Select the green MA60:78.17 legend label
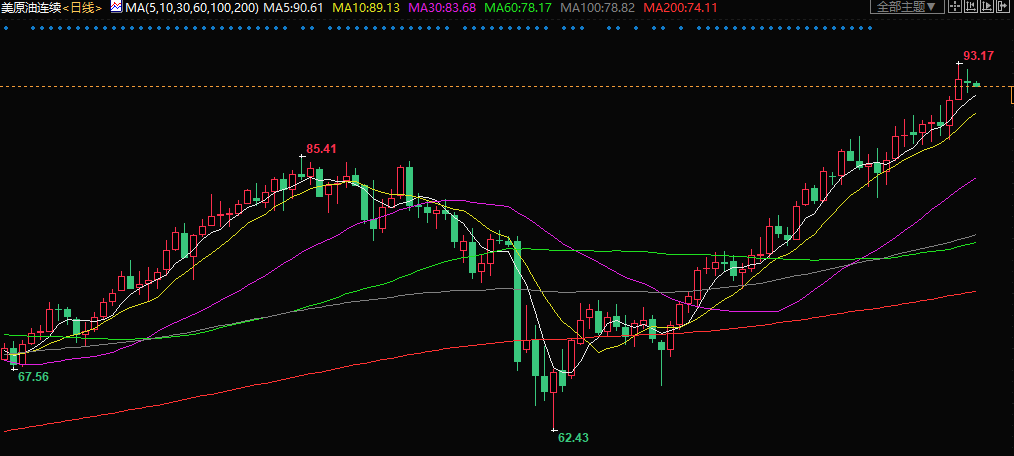 517,8
